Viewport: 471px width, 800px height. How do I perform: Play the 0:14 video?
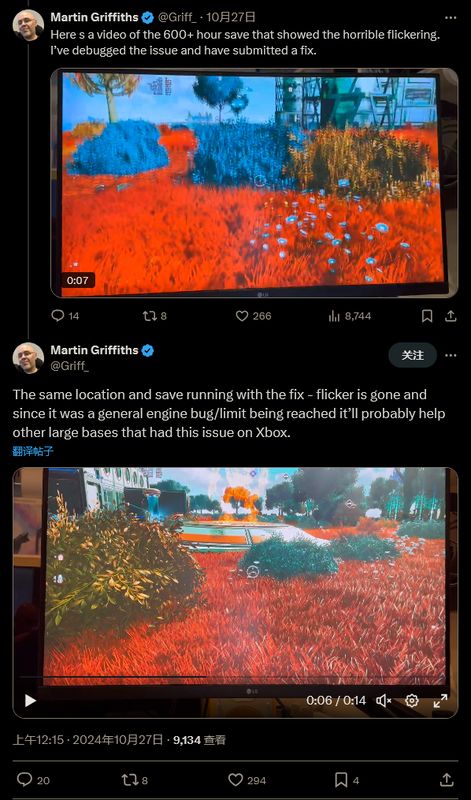[x=30, y=701]
